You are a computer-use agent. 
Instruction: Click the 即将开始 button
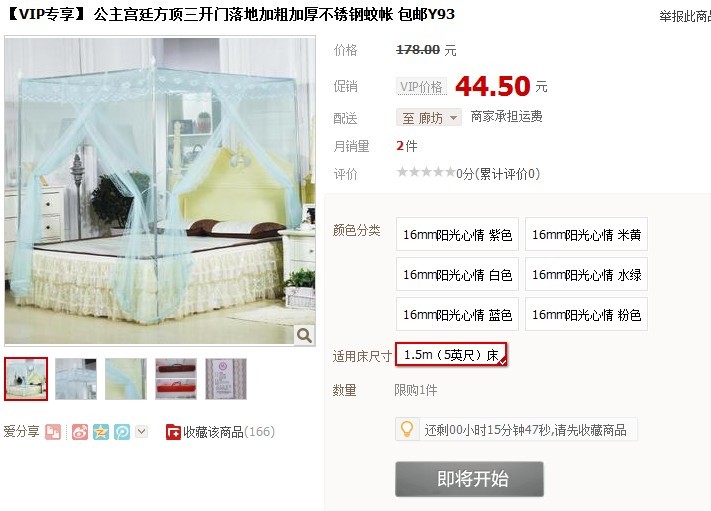click(x=469, y=479)
